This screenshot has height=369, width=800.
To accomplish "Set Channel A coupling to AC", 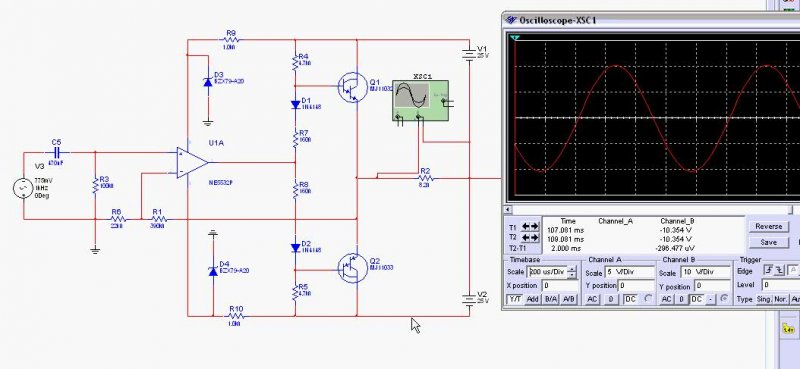I will pos(592,299).
